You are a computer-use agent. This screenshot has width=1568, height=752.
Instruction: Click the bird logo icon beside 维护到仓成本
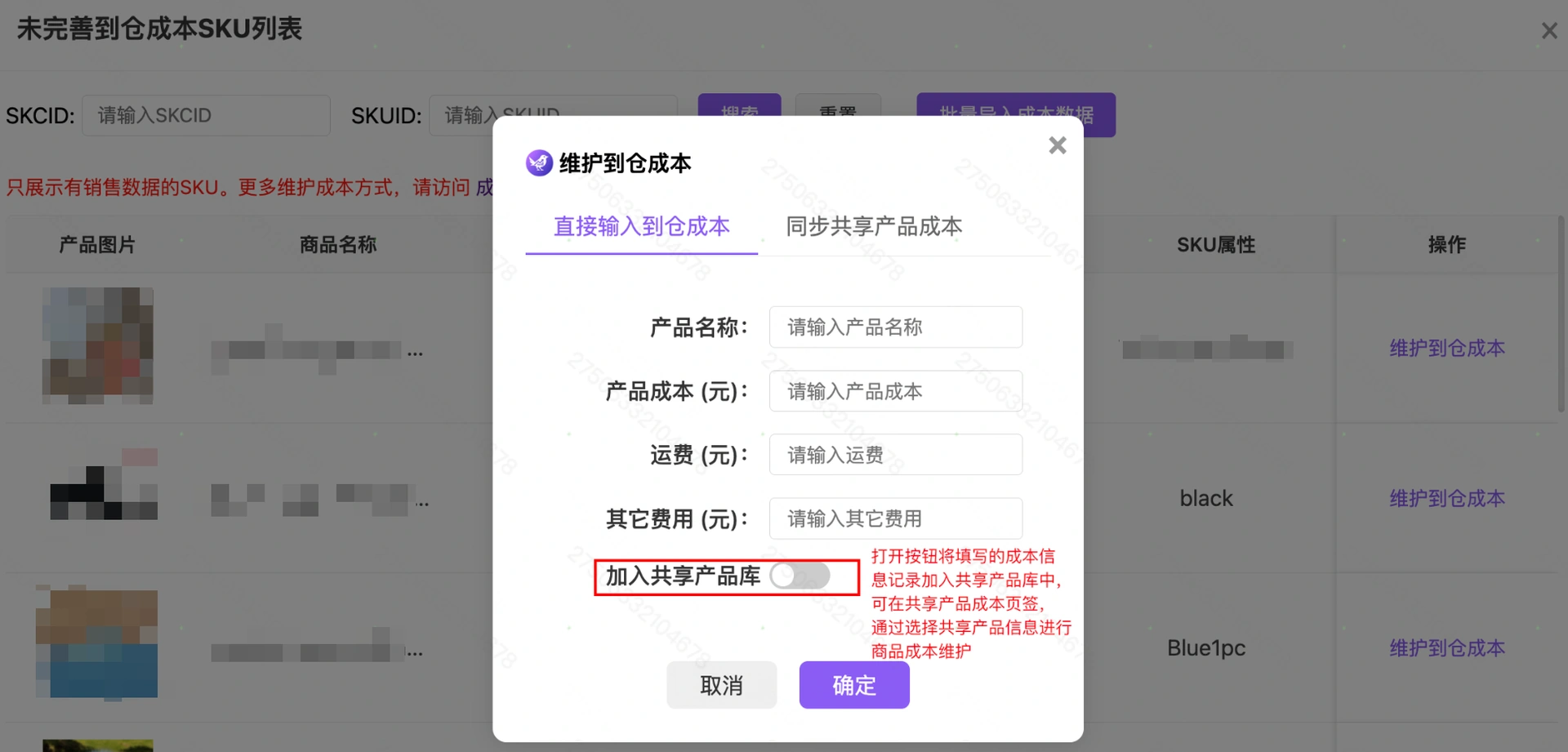[x=539, y=162]
